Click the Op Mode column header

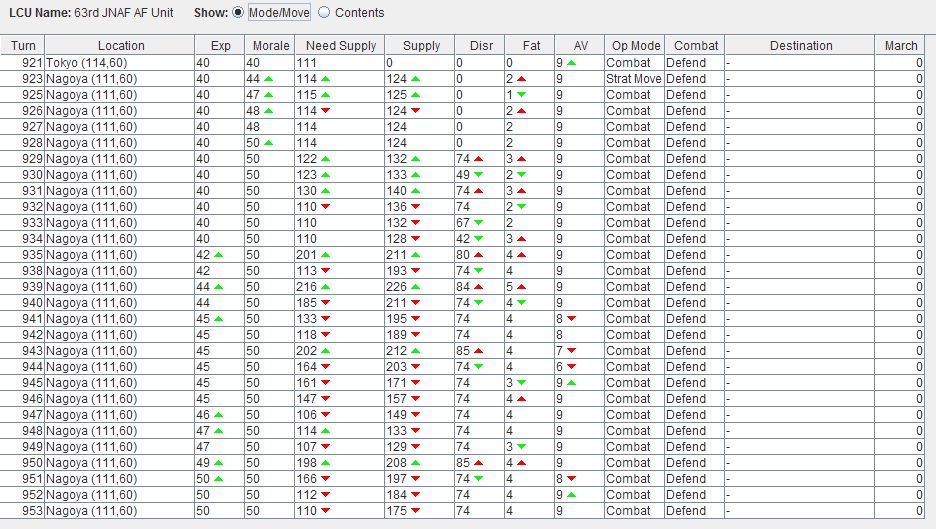[x=635, y=45]
